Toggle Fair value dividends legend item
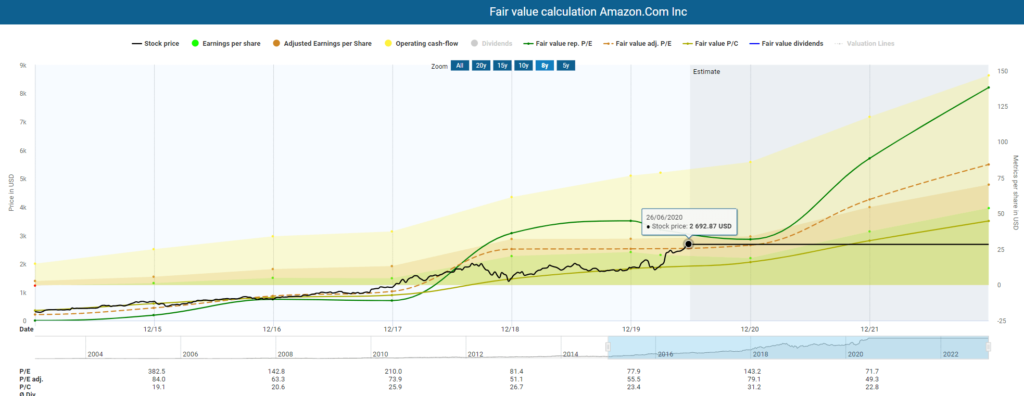This screenshot has width=1024, height=396. click(786, 44)
